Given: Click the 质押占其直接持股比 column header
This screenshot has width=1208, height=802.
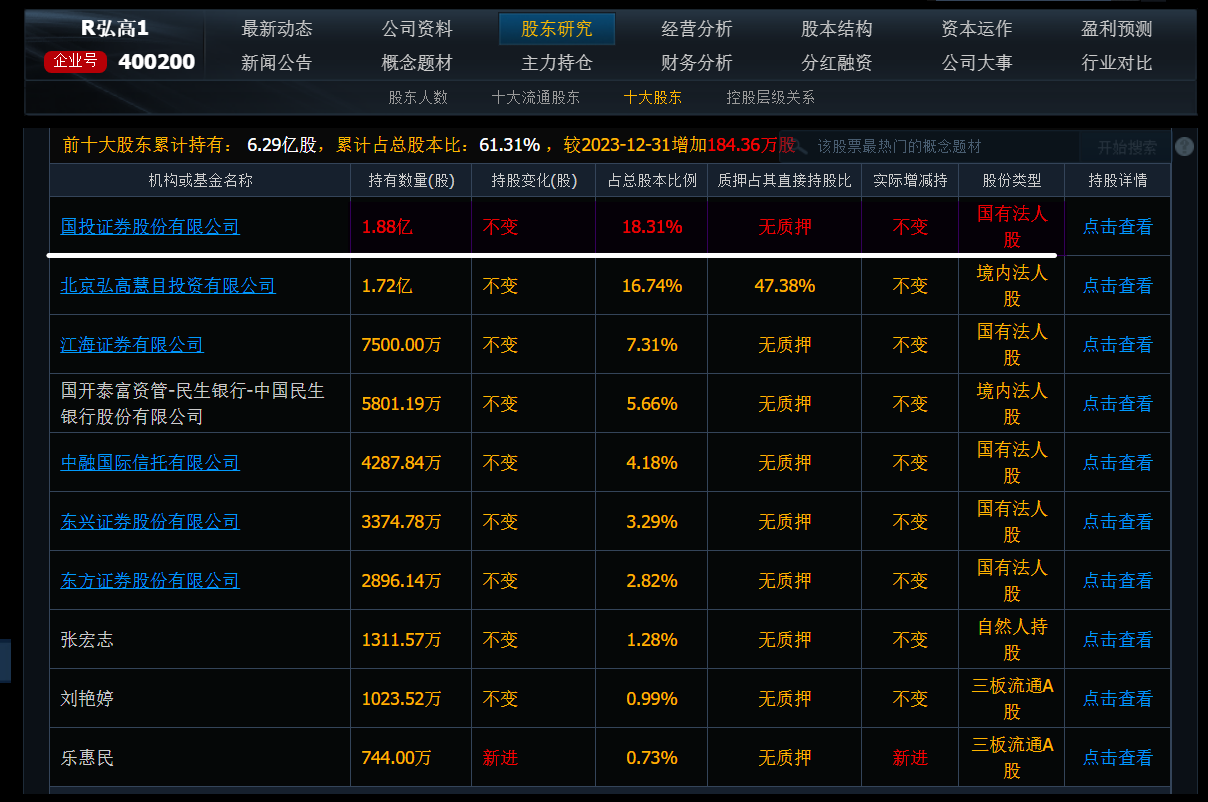Looking at the screenshot, I should click(x=785, y=181).
